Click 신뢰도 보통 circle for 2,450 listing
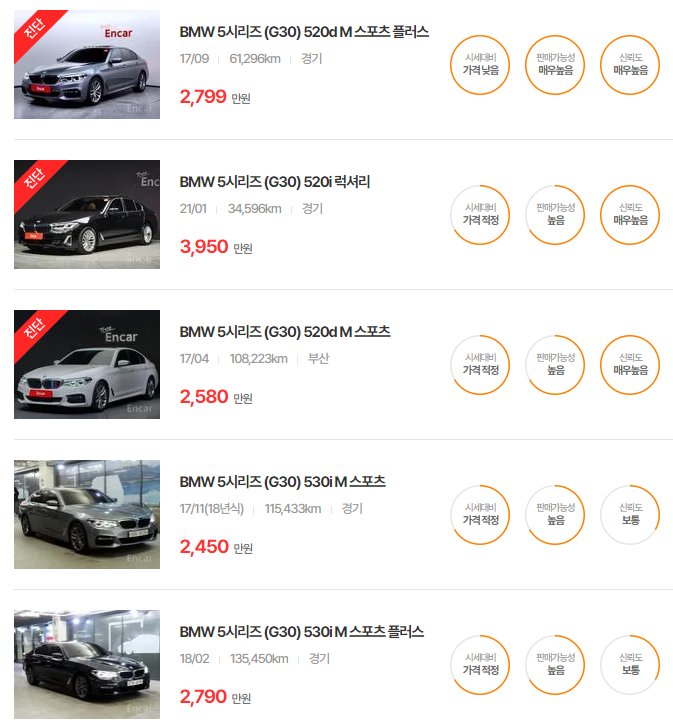Image resolution: width=673 pixels, height=725 pixels. (x=630, y=515)
